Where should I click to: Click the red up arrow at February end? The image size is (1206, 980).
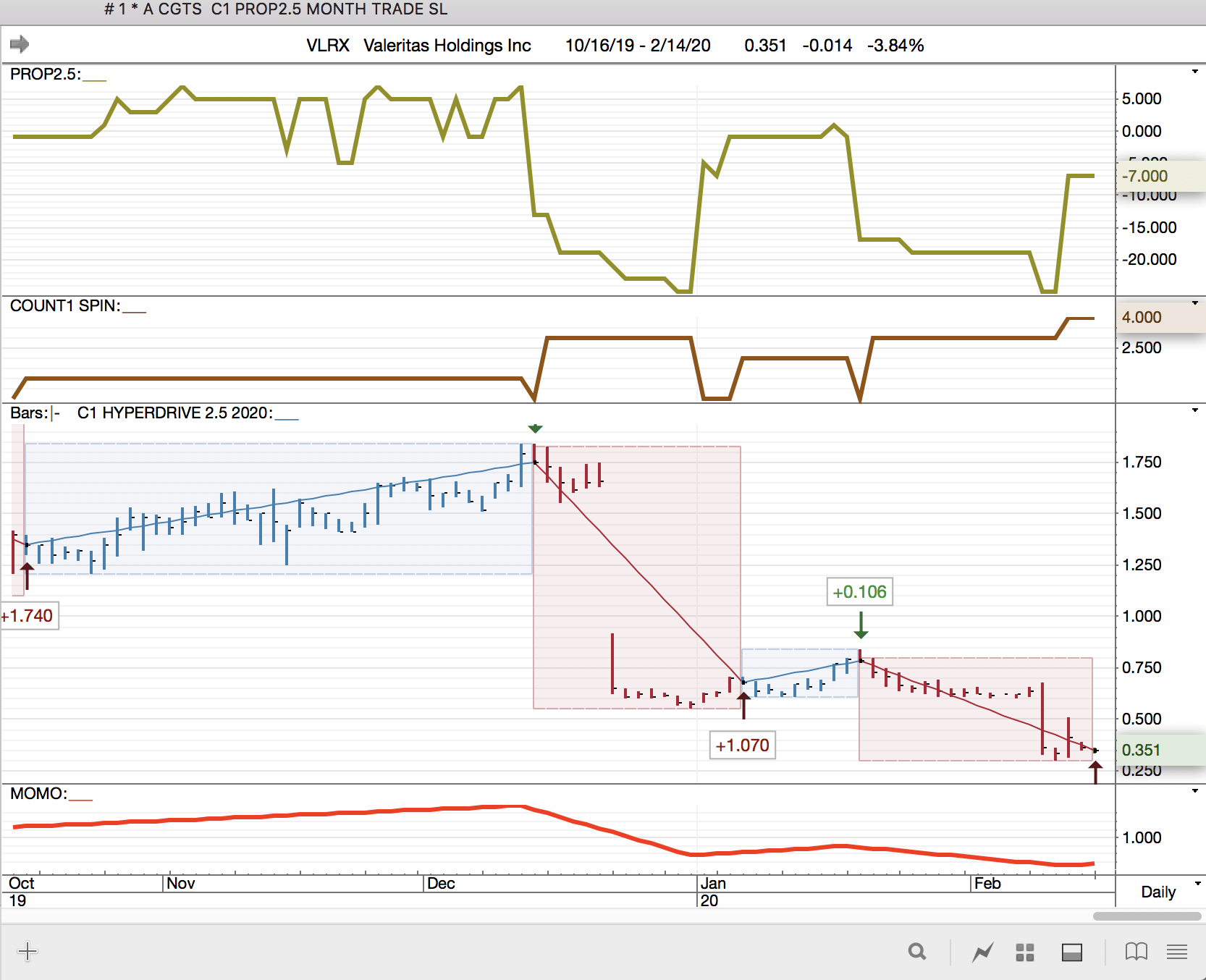click(x=1095, y=772)
